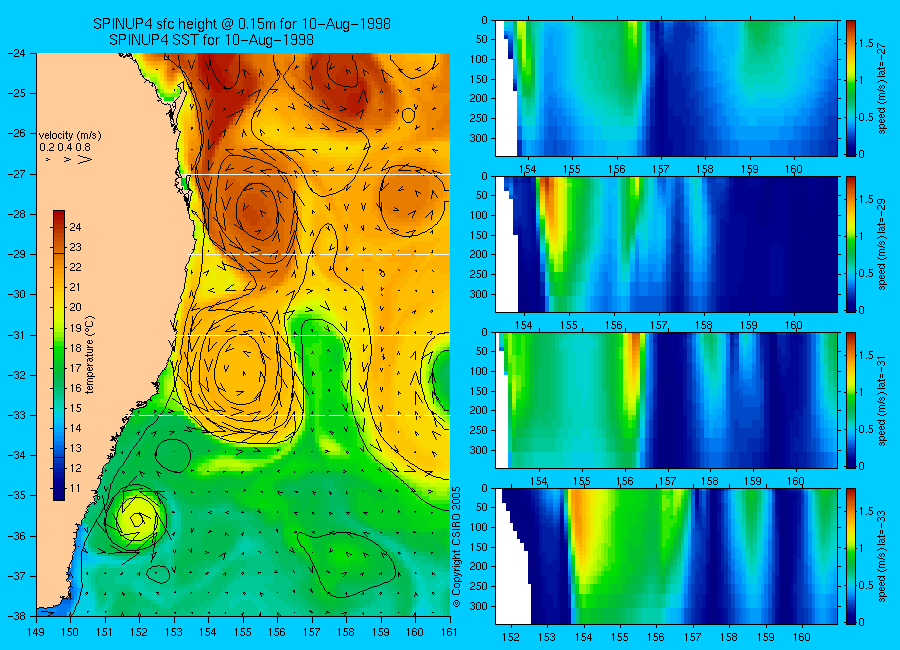This screenshot has height=650, width=900.
Task: Click the '-38' latitude label on map axis
Action: click(17, 616)
